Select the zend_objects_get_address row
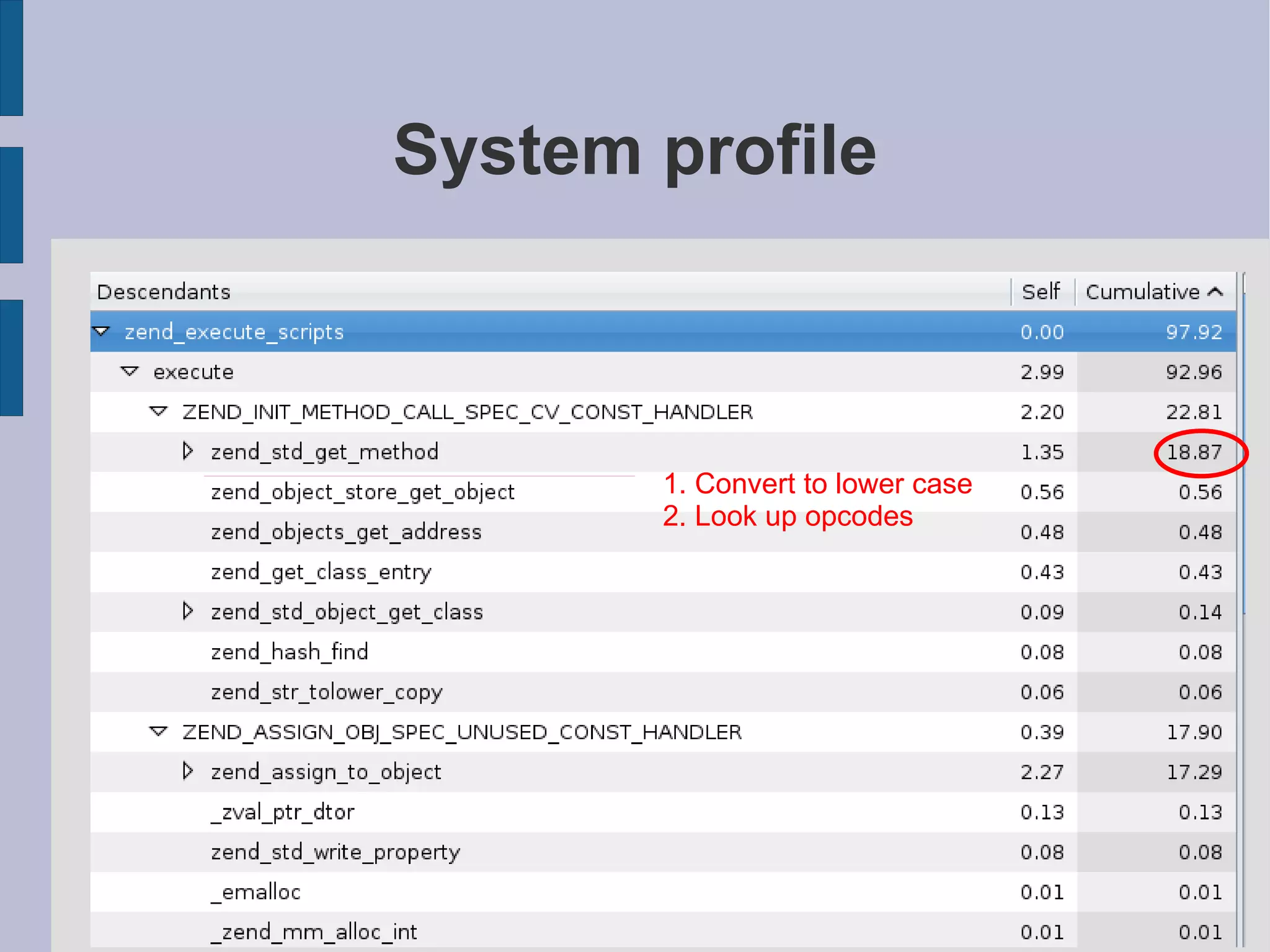Image resolution: width=1270 pixels, height=952 pixels. [346, 532]
